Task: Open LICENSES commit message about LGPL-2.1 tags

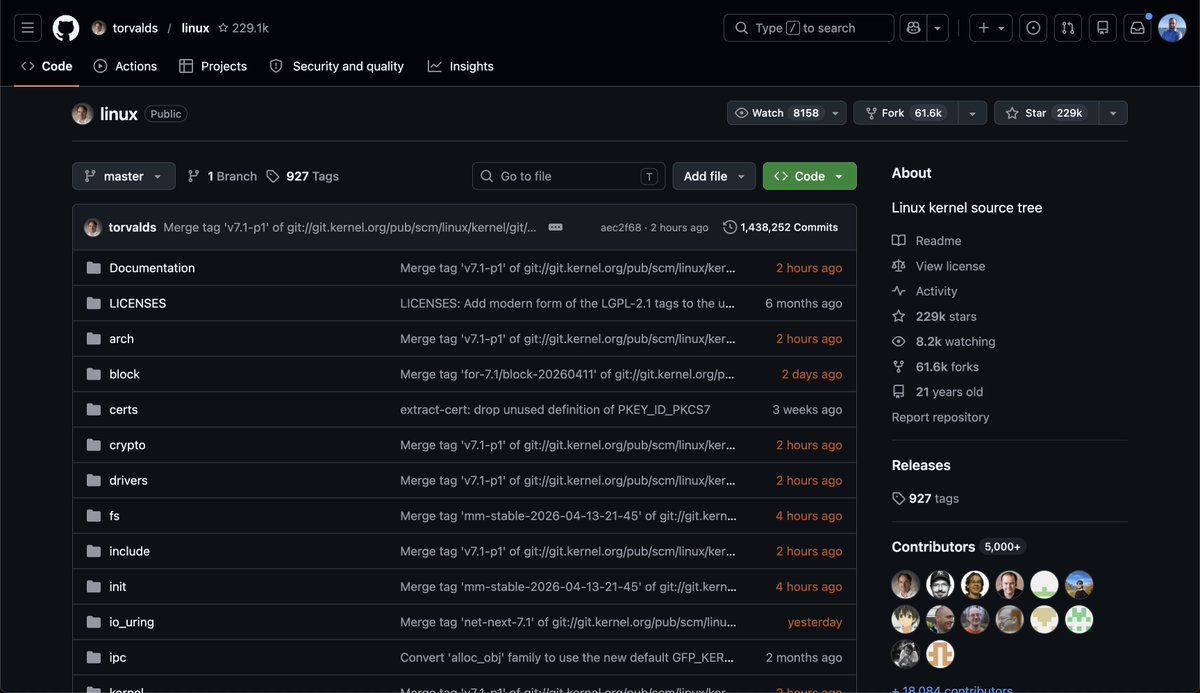Action: [x=568, y=303]
